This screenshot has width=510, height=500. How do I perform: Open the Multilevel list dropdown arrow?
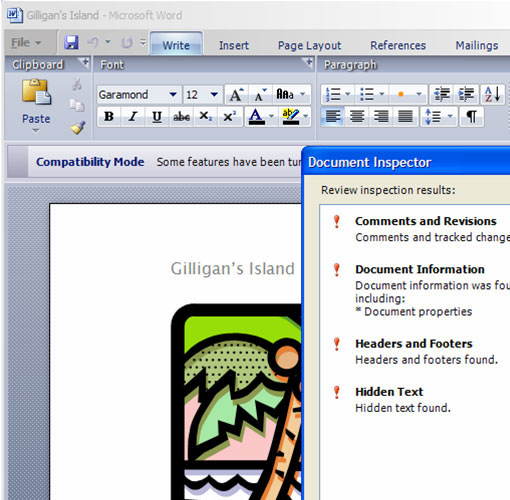point(419,95)
